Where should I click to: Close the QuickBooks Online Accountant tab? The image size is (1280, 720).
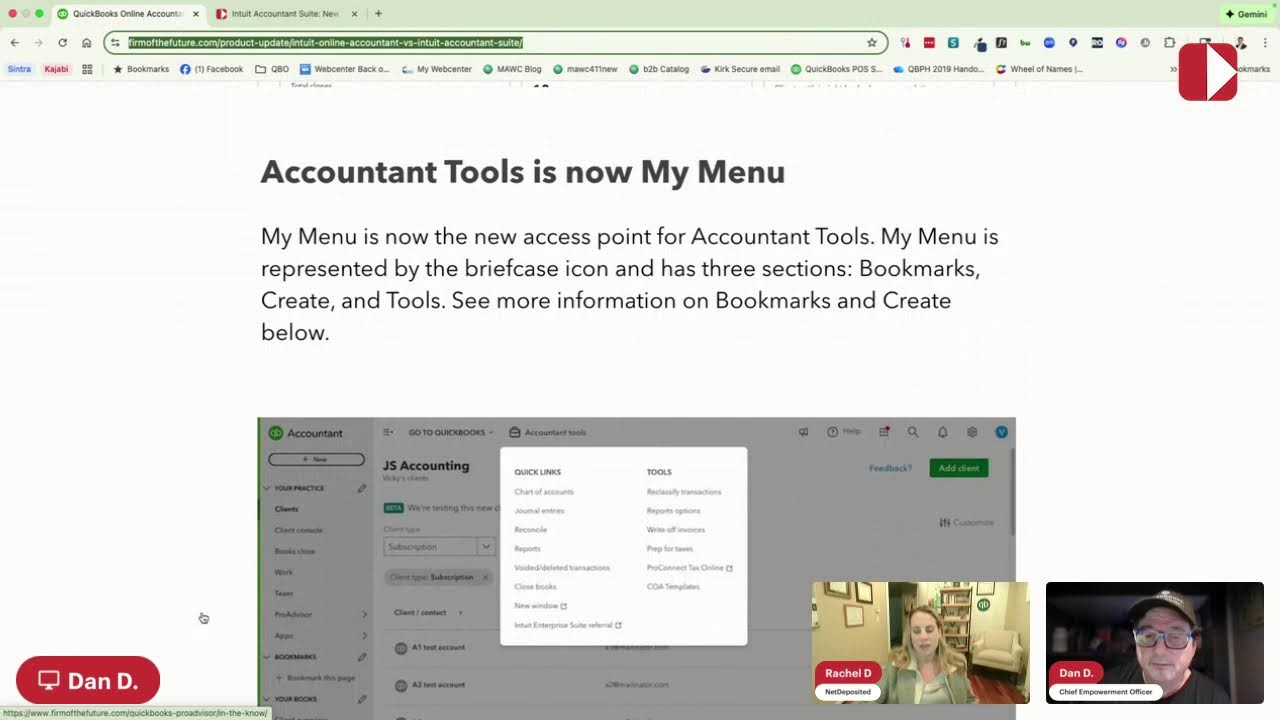click(196, 14)
